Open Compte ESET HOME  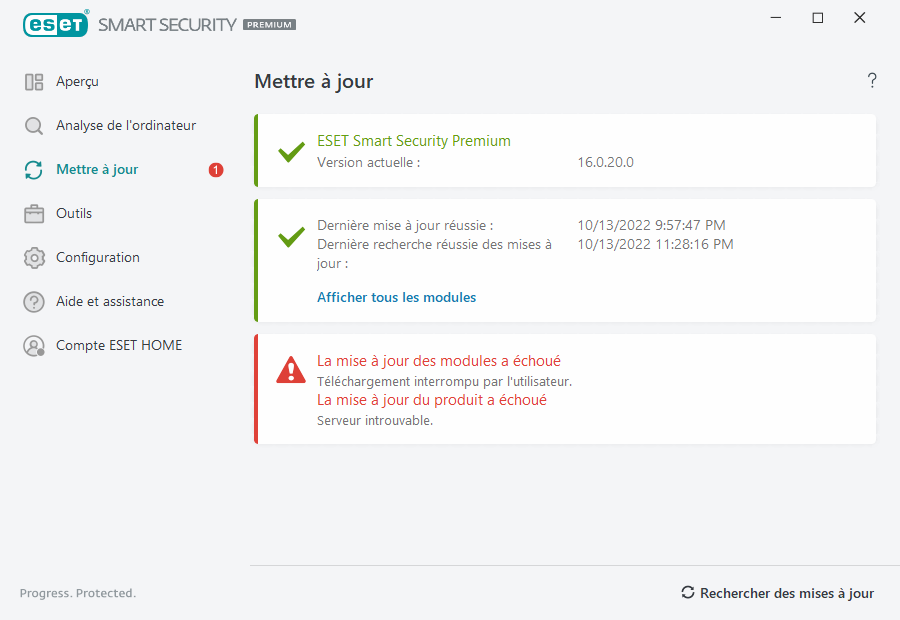coord(119,346)
